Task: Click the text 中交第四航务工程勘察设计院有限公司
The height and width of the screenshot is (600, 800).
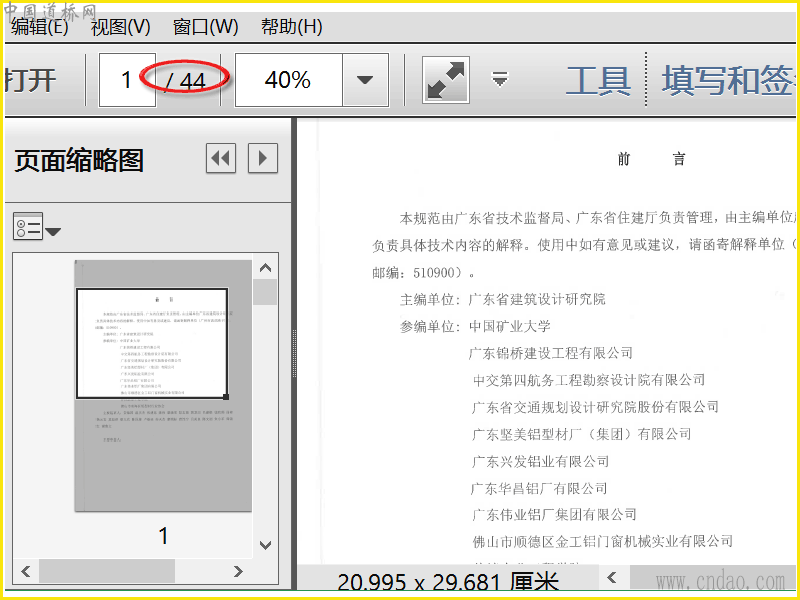Action: point(589,380)
